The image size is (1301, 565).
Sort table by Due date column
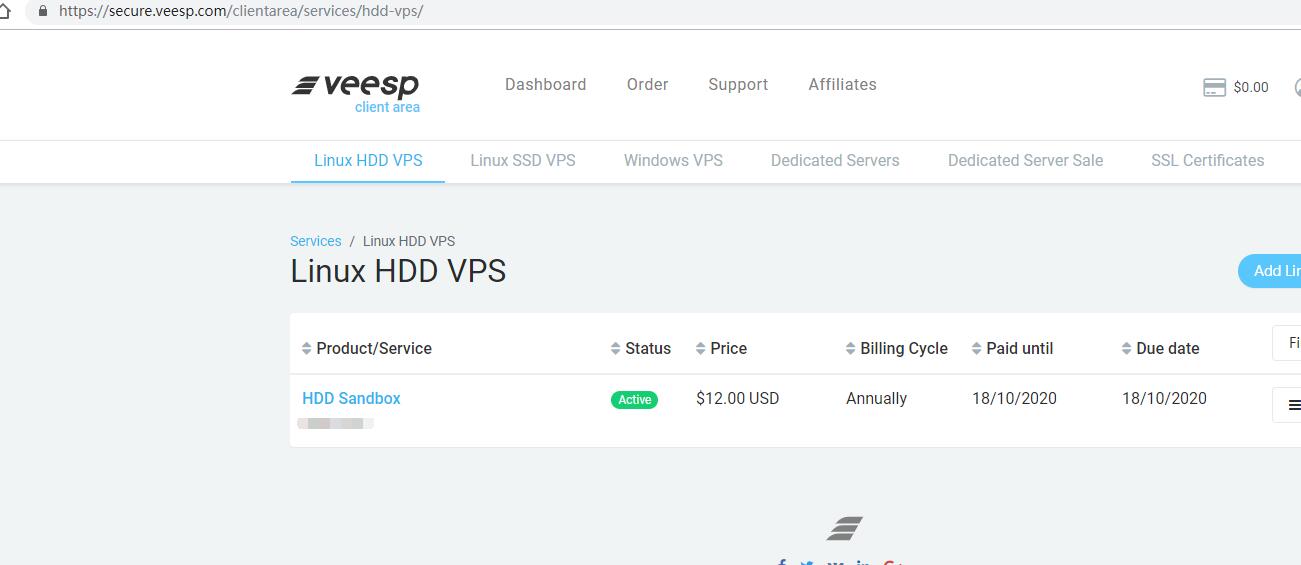point(1161,349)
